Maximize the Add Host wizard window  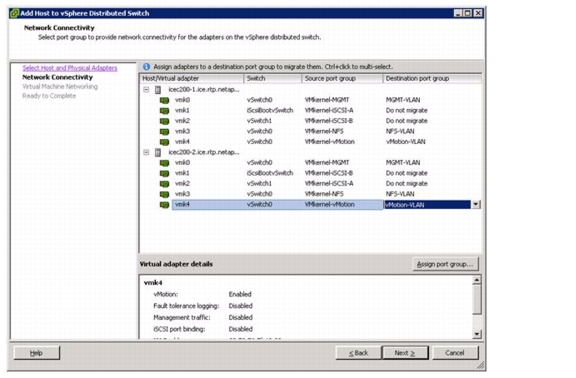(x=467, y=13)
